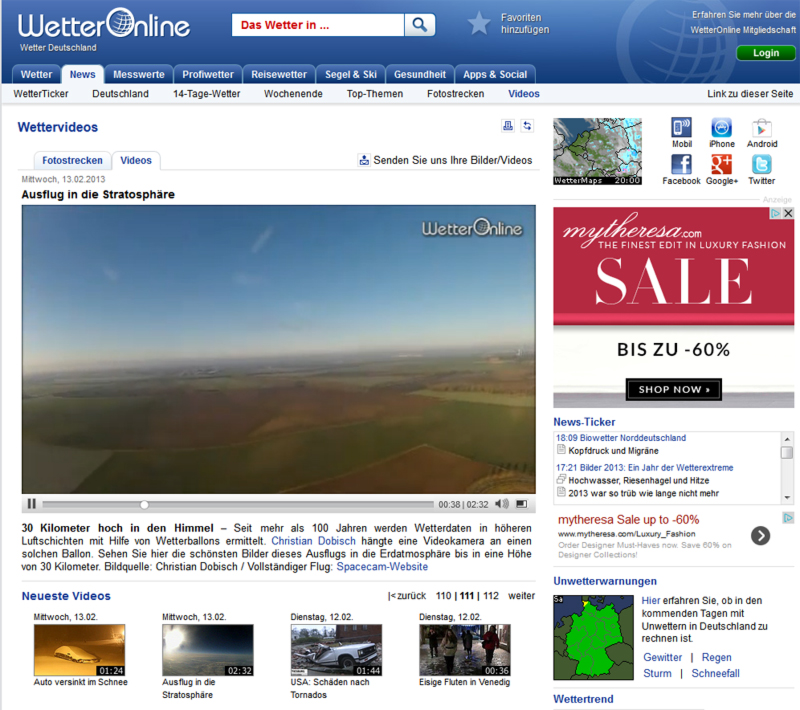Open Sturm warnings link
The height and width of the screenshot is (710, 800).
[x=657, y=673]
